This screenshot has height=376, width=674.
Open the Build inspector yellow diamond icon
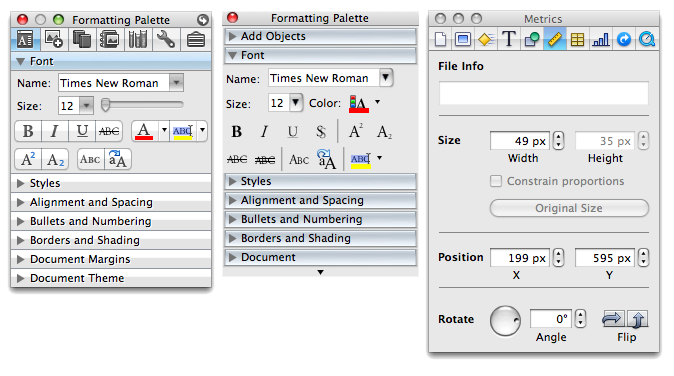(x=486, y=40)
